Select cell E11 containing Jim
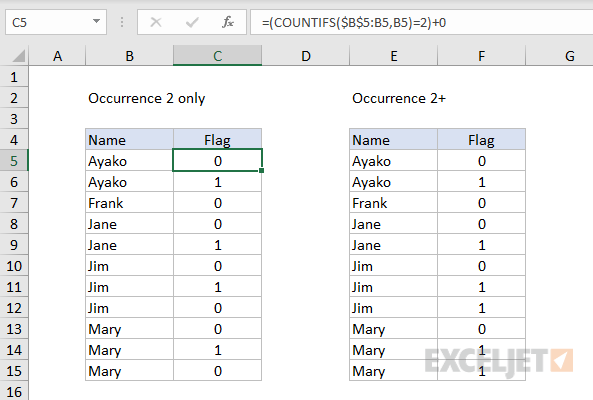Viewport: 593px width, 400px height. 394,287
